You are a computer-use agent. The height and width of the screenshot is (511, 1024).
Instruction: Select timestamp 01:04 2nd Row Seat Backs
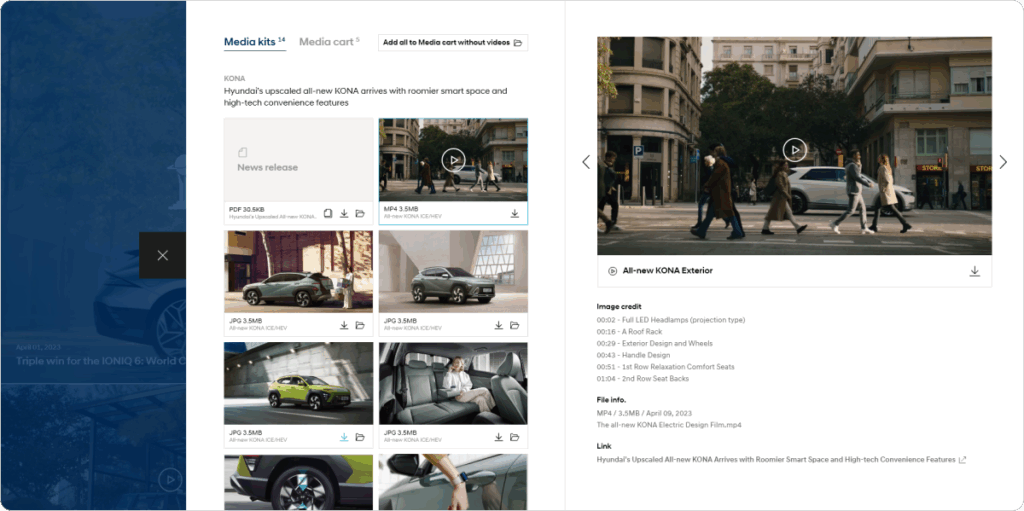point(643,379)
